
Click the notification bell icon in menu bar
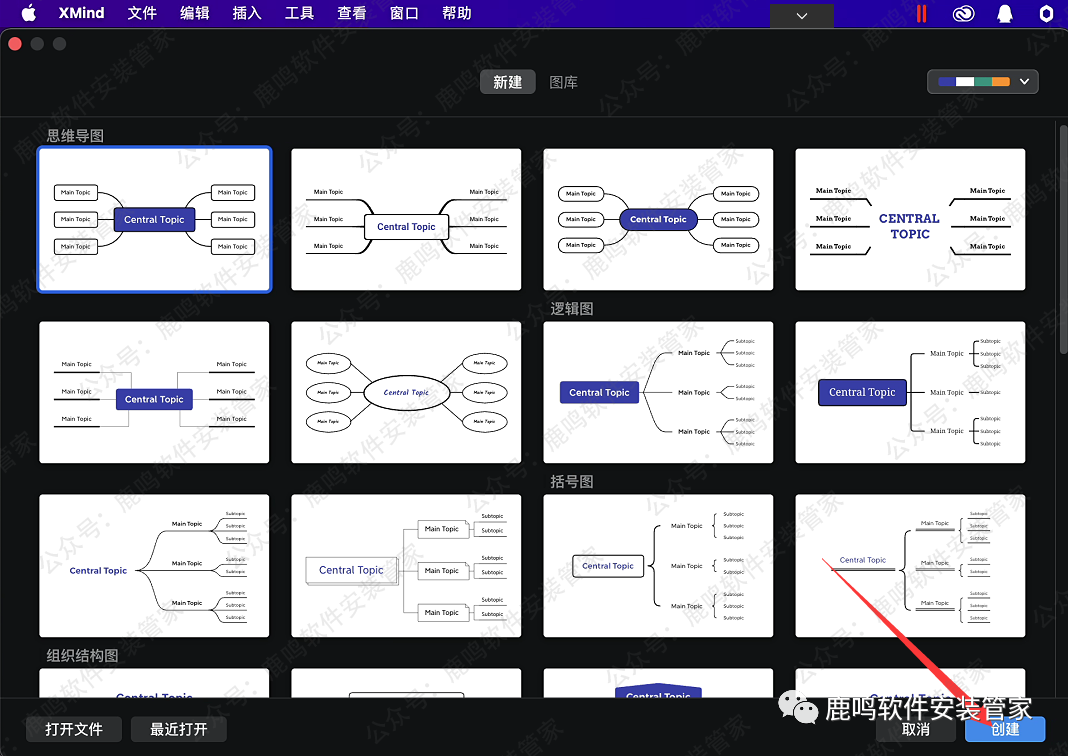(x=1004, y=14)
